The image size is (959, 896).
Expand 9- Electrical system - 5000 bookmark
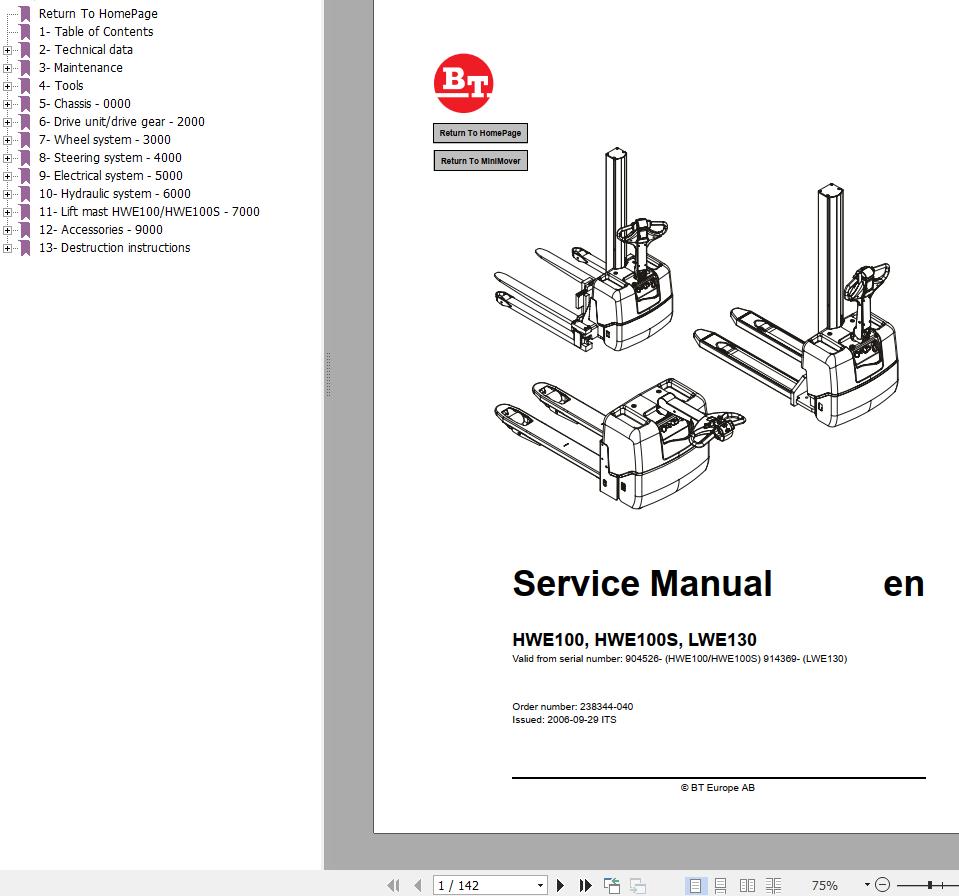click(7, 176)
